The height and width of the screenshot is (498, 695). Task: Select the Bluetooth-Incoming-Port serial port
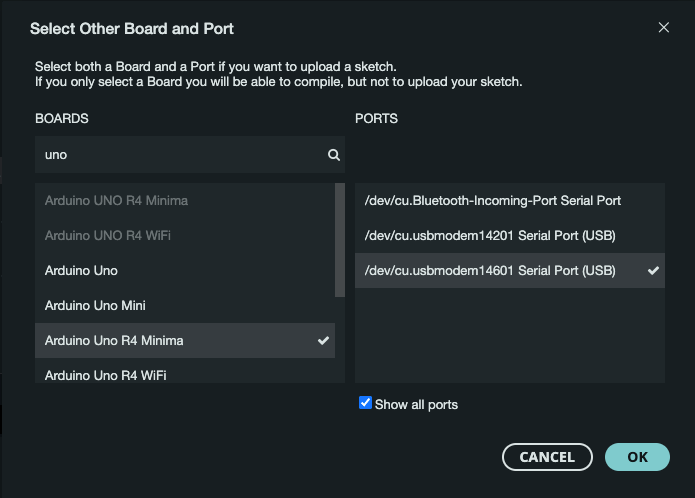click(x=493, y=201)
